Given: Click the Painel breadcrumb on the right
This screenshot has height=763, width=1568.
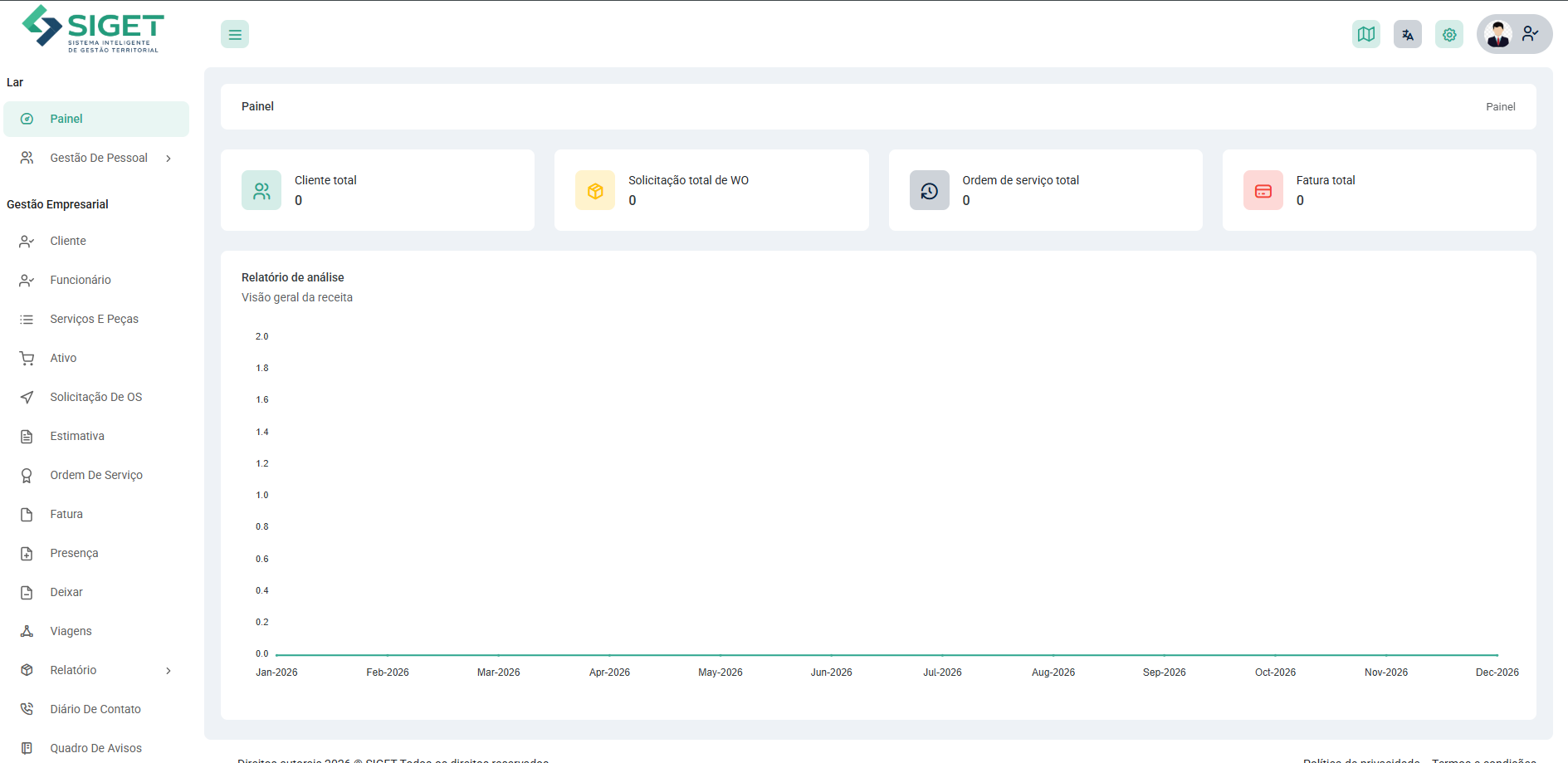Looking at the screenshot, I should point(1500,107).
